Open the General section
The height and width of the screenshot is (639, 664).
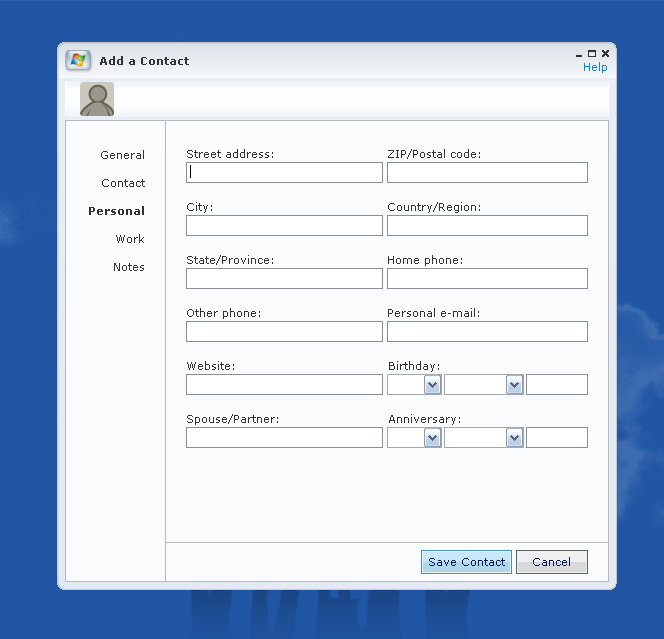122,155
